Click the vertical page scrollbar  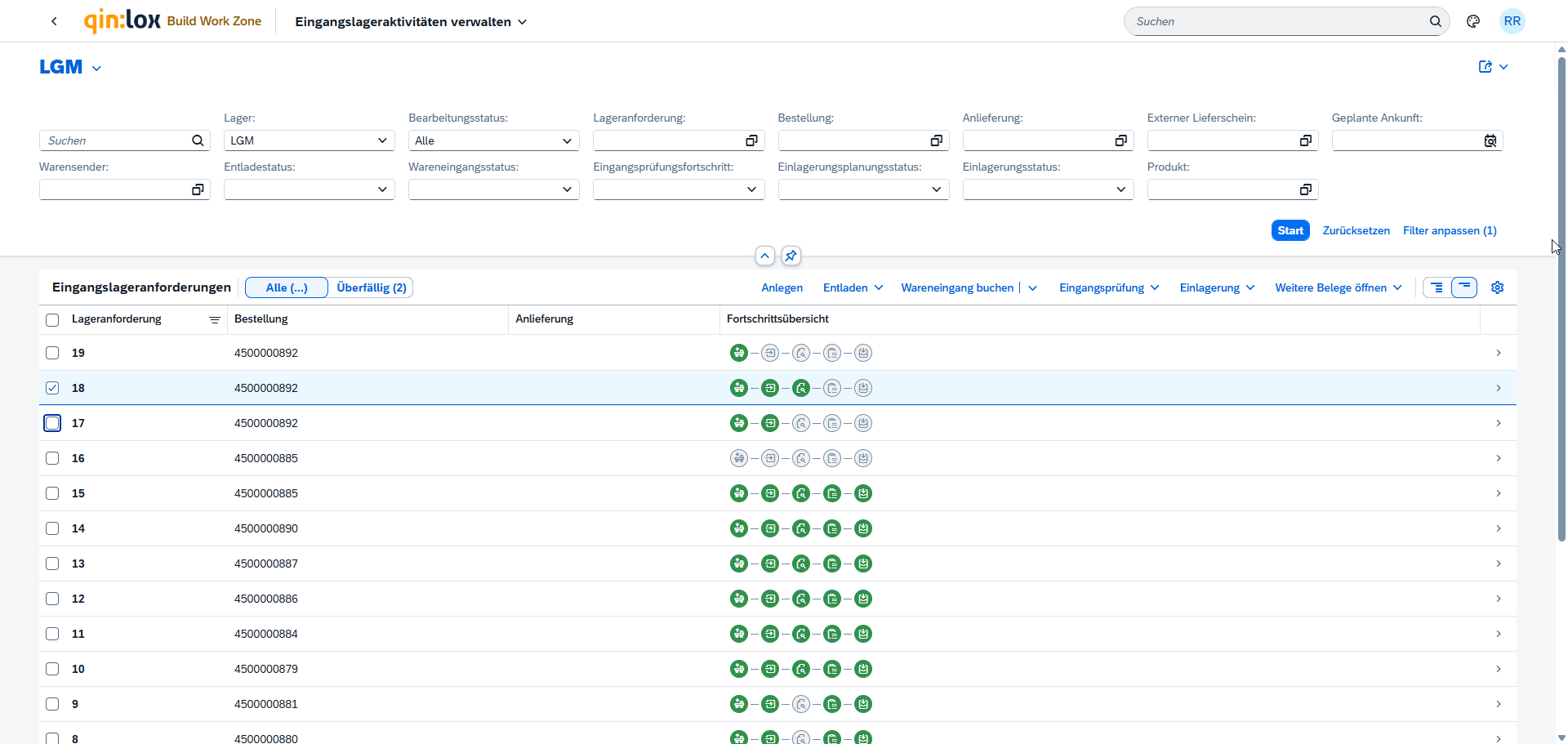click(1561, 298)
